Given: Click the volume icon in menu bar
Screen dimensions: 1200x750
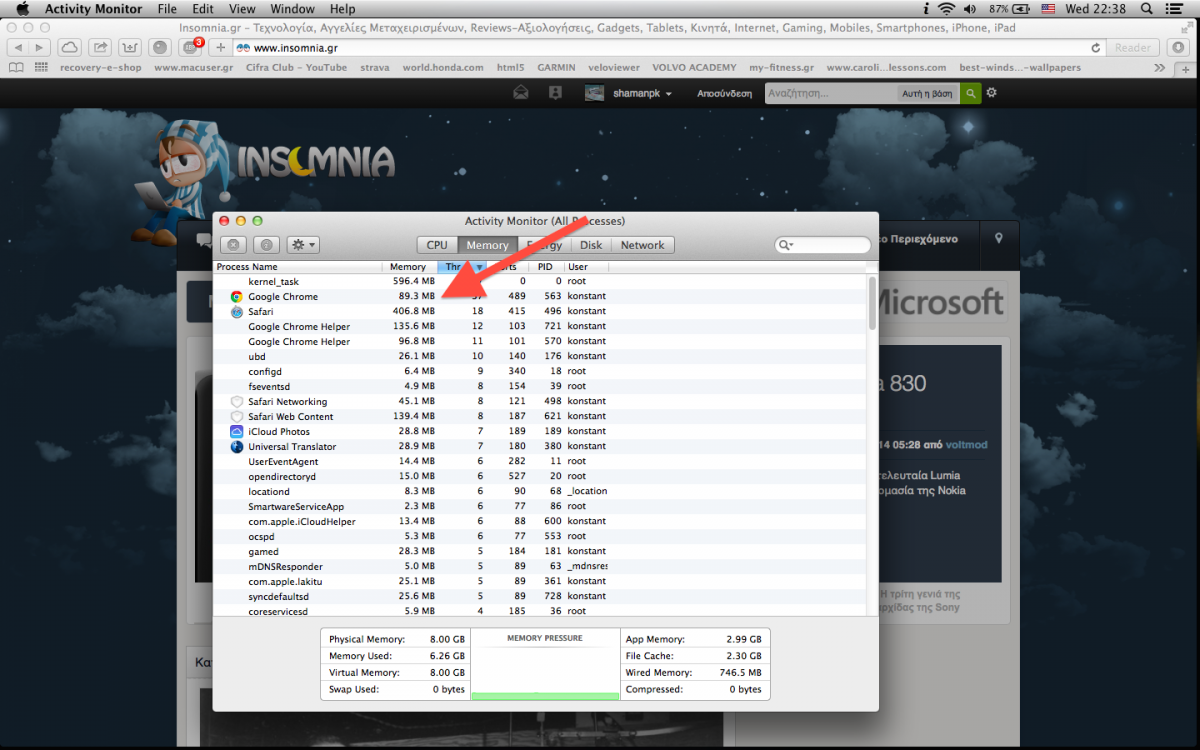Looking at the screenshot, I should pos(972,9).
